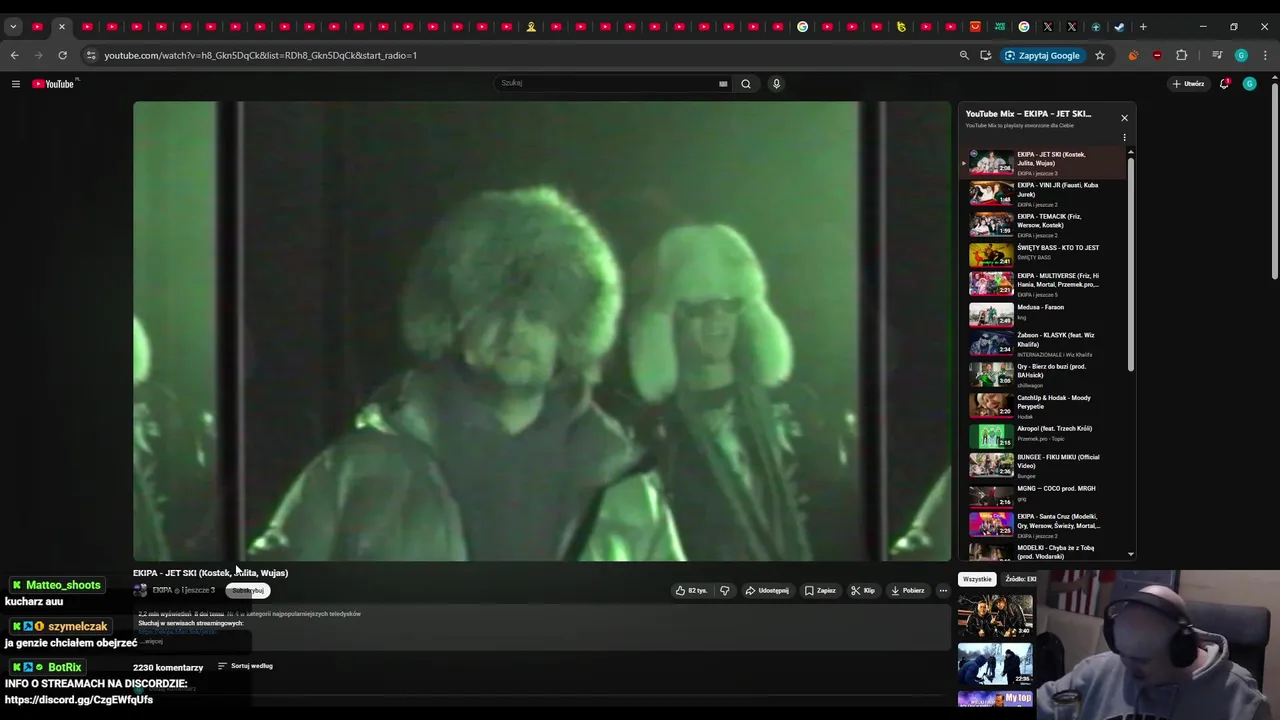The image size is (1280, 720).
Task: Open new browser tab with plus
Action: pyautogui.click(x=1143, y=27)
